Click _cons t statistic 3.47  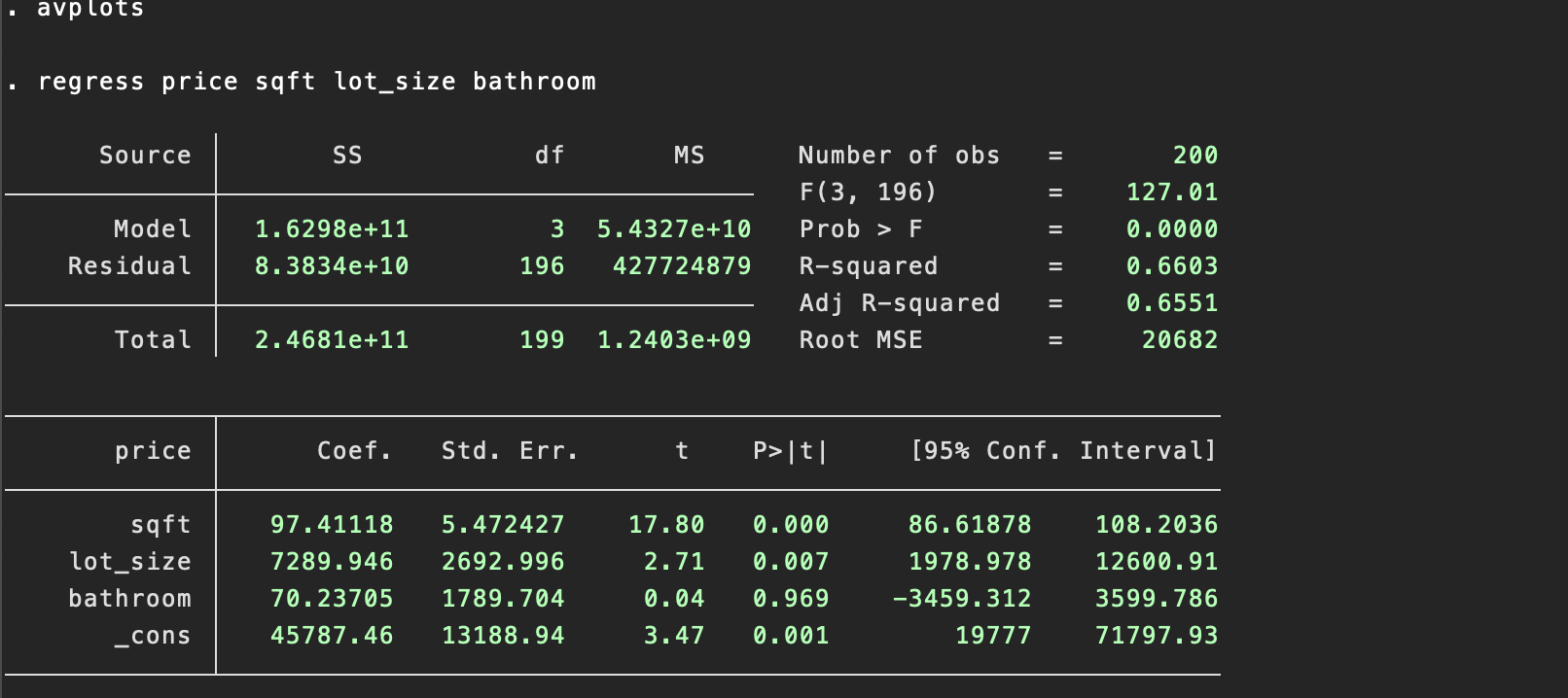pos(674,636)
